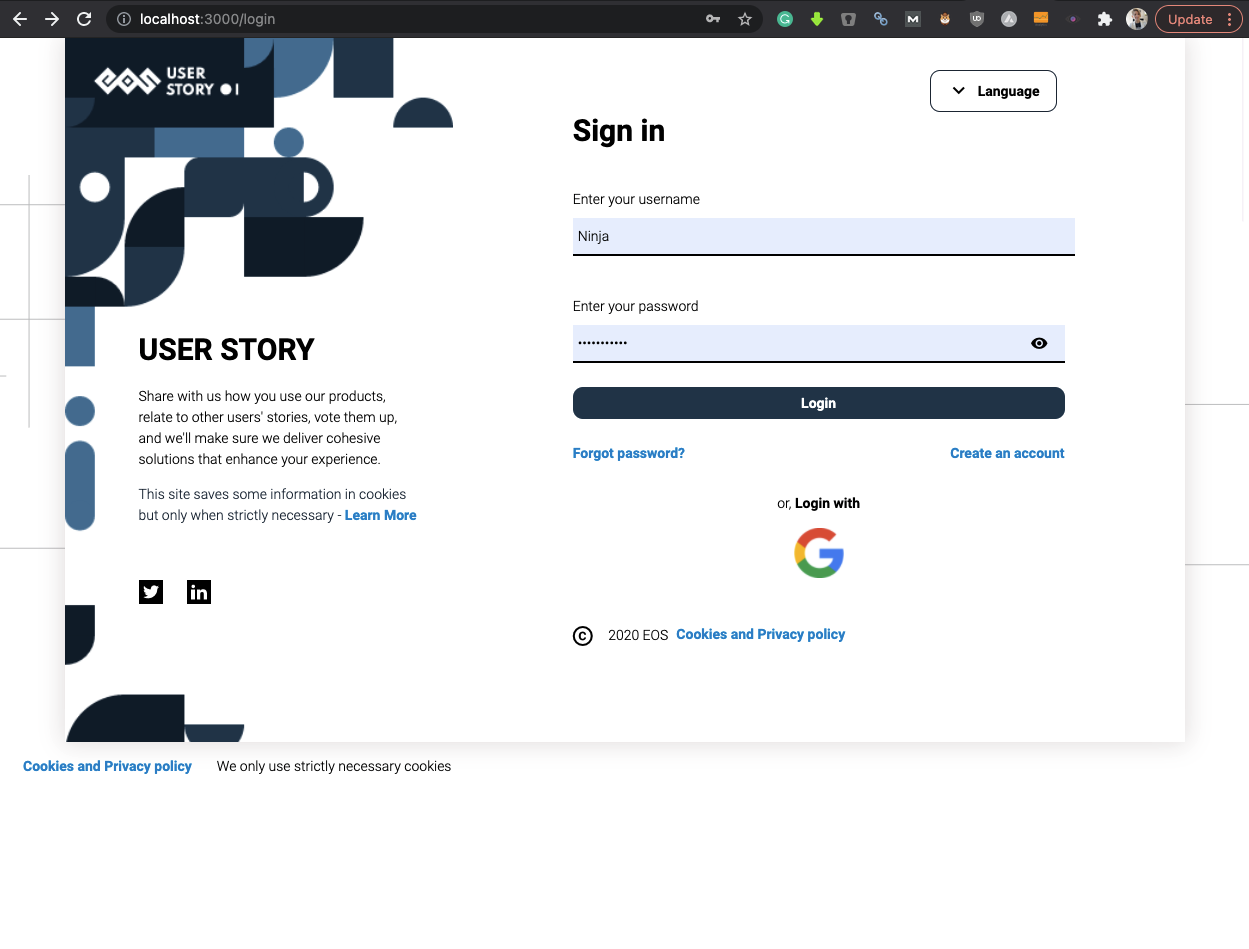Viewport: 1249px width, 949px height.
Task: Open the Chrome profile avatar
Action: click(x=1136, y=19)
